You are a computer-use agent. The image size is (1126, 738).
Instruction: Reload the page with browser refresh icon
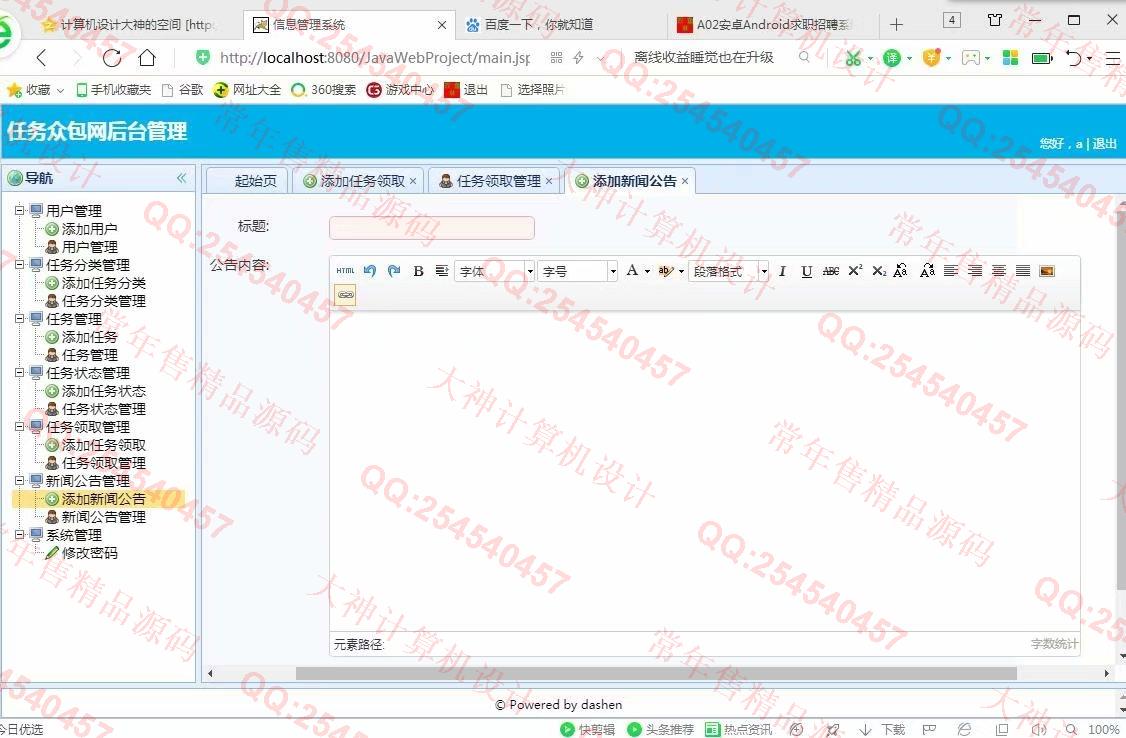click(x=111, y=57)
